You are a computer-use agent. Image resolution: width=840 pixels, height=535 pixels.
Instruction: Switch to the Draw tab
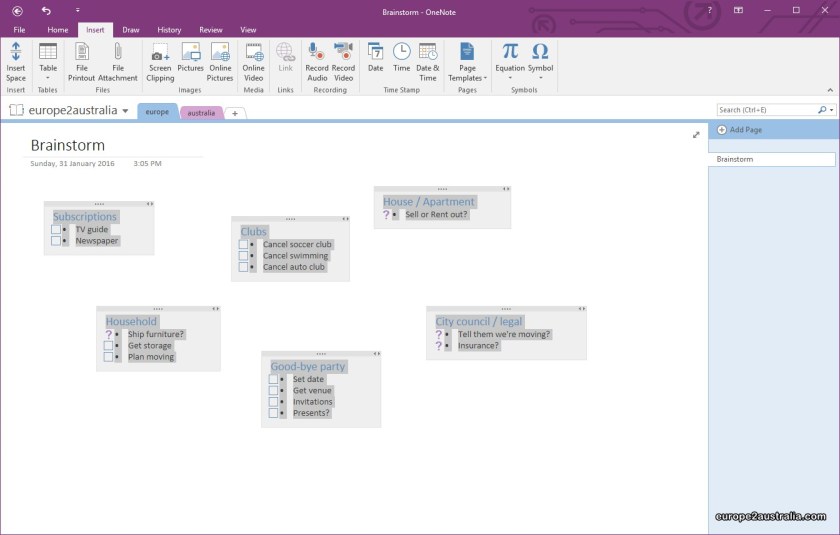[131, 30]
